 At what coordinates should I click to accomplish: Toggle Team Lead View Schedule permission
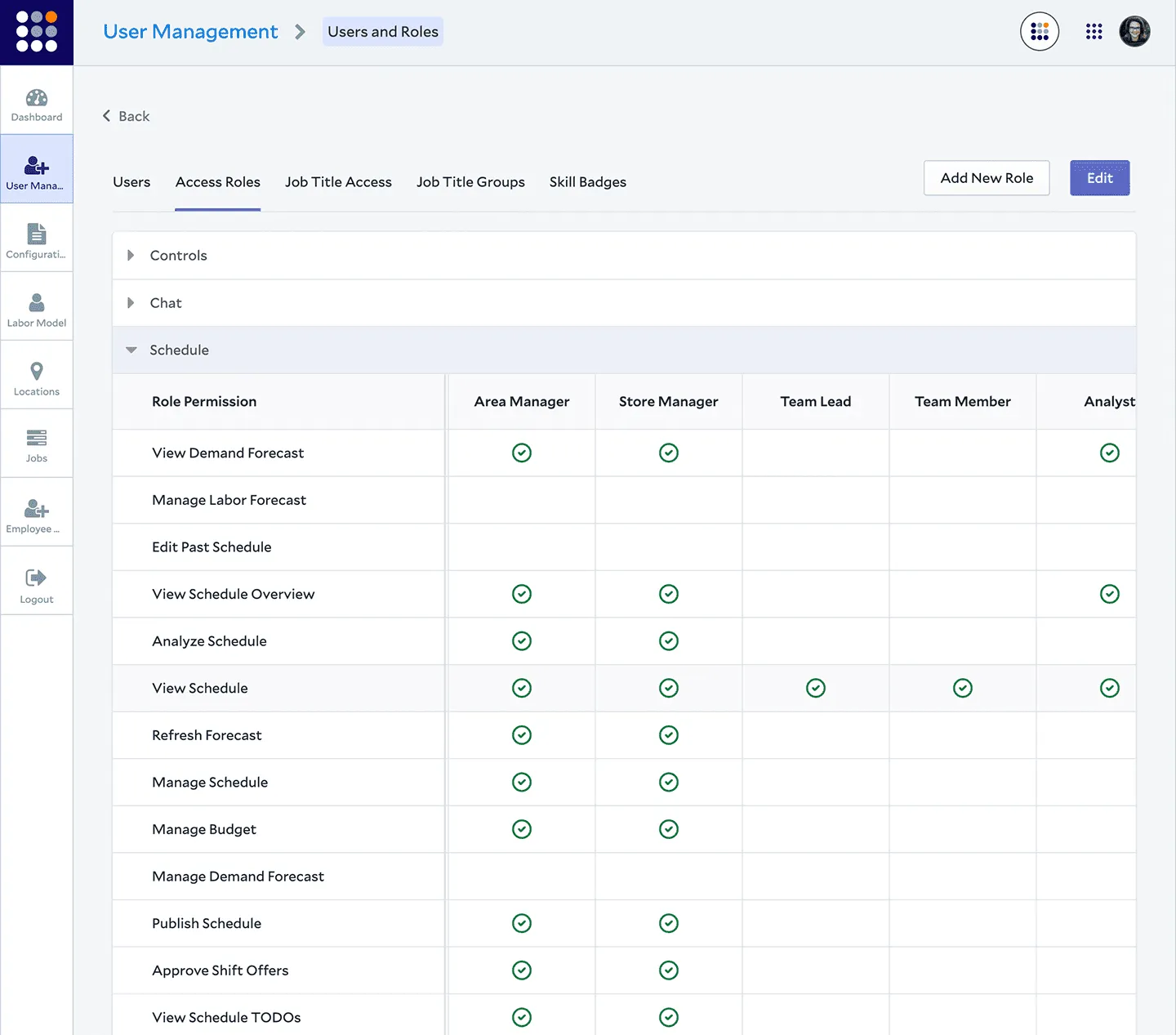point(815,689)
